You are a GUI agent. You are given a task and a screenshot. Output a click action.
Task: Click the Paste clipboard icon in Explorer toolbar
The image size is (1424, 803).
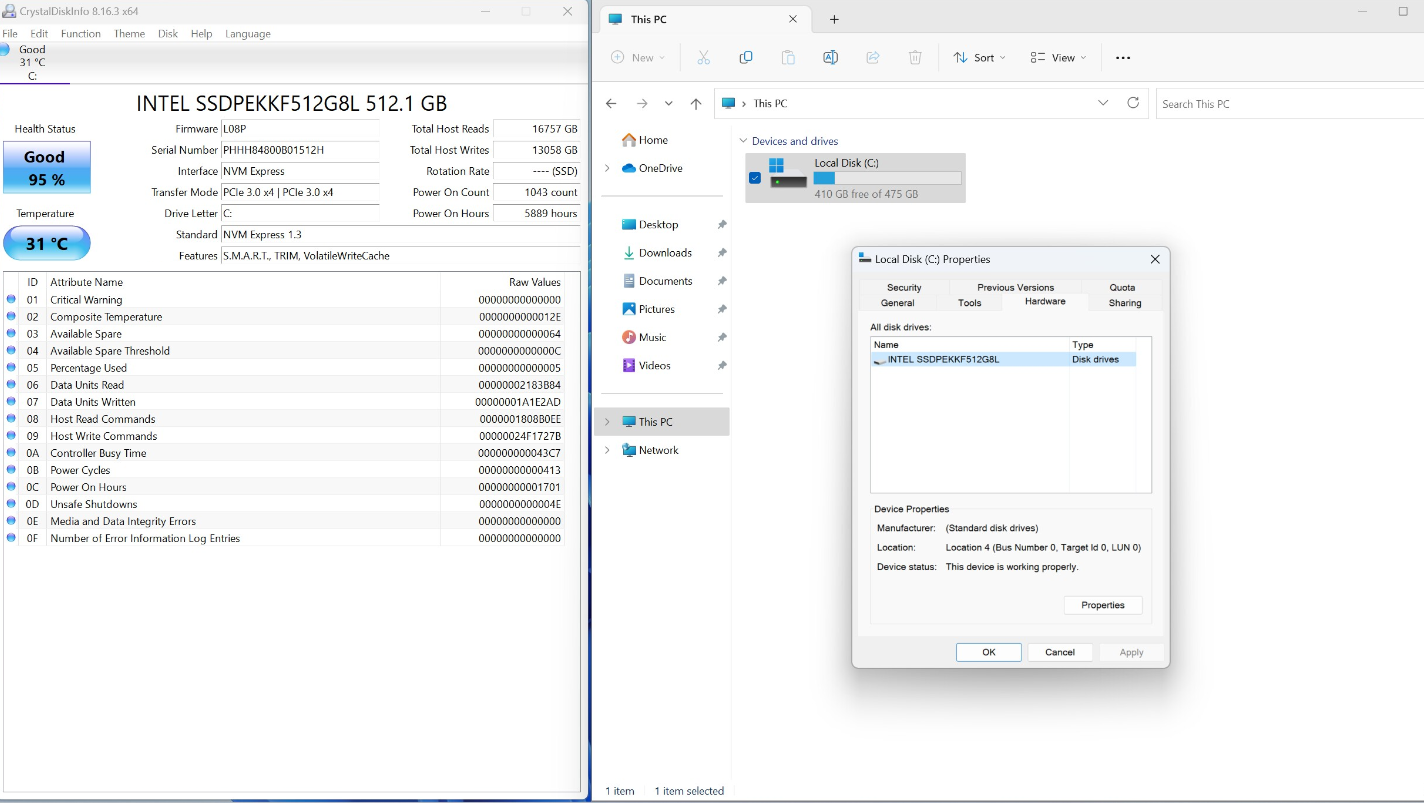click(788, 58)
